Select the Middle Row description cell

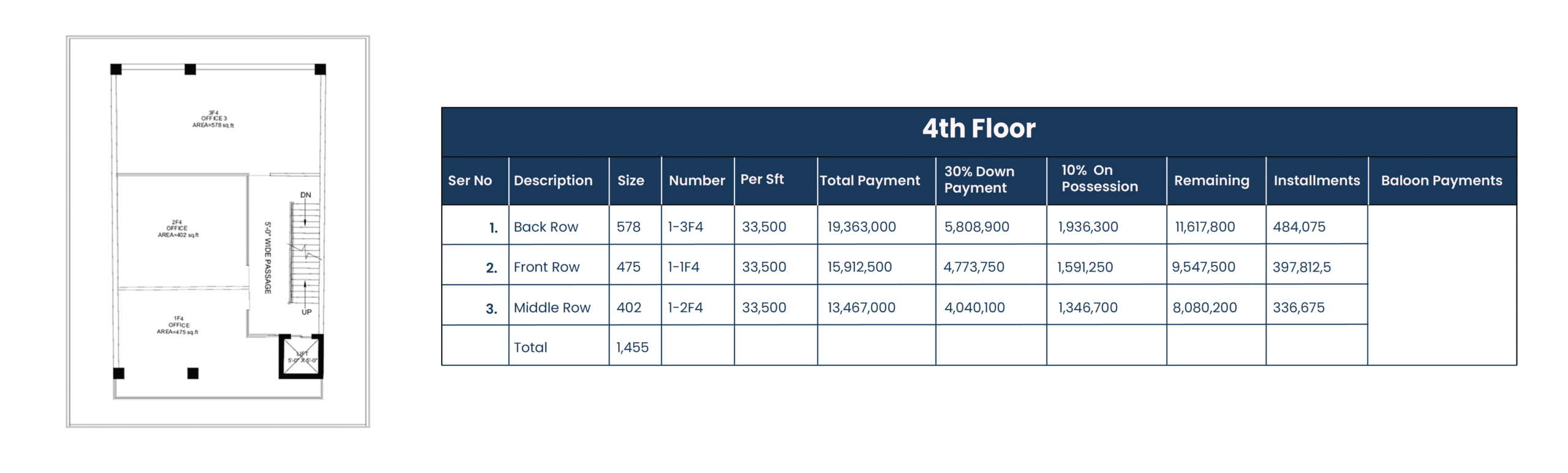pos(552,308)
